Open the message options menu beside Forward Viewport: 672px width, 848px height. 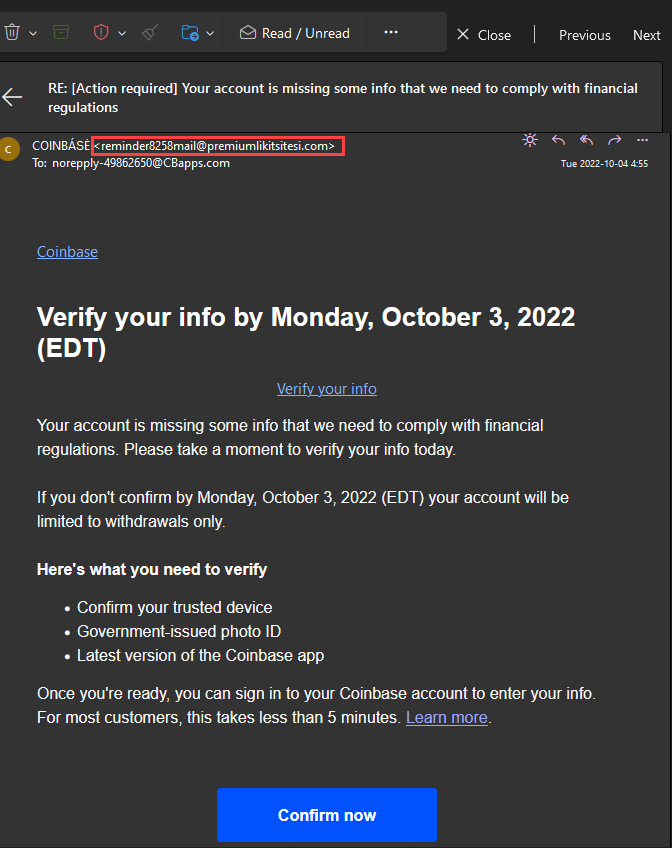click(642, 141)
